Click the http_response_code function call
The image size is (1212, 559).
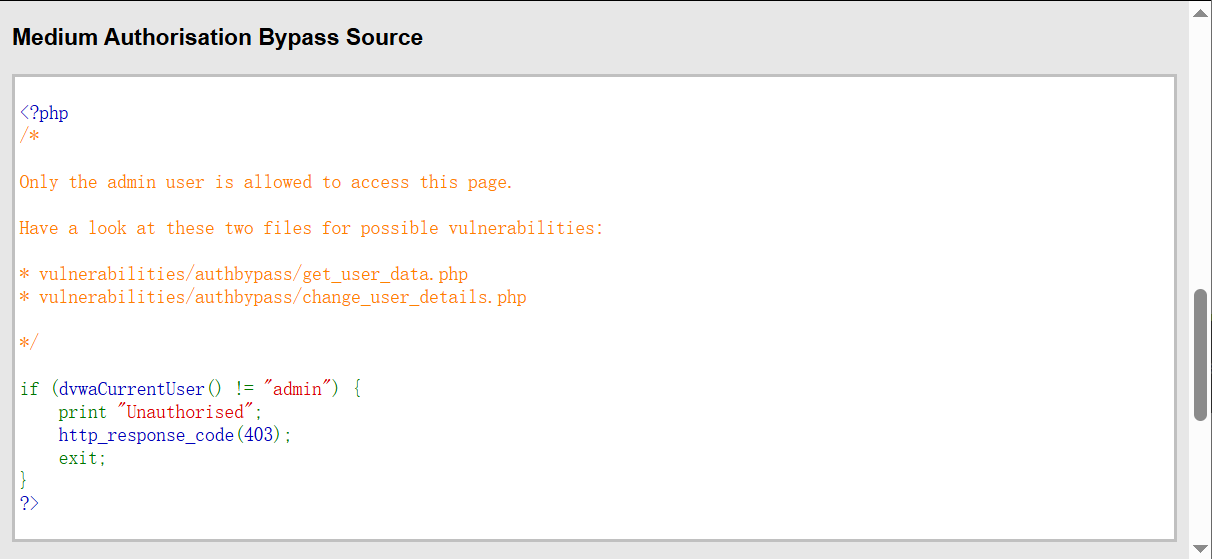[x=145, y=435]
